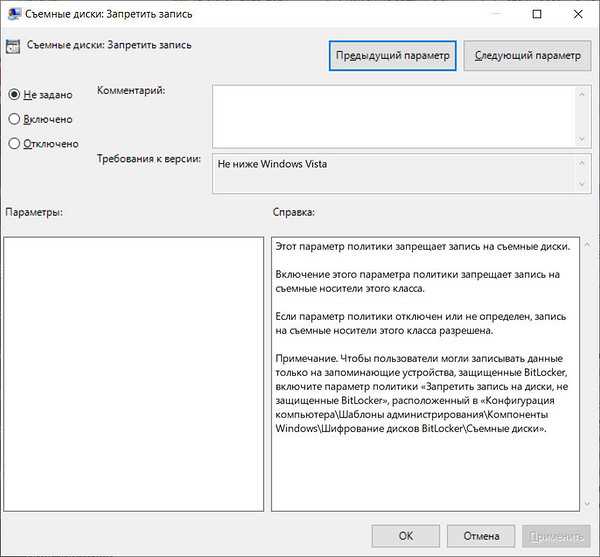The image size is (600, 557).
Task: Click the 'Примечание' paragraph in help
Action: (x=422, y=393)
